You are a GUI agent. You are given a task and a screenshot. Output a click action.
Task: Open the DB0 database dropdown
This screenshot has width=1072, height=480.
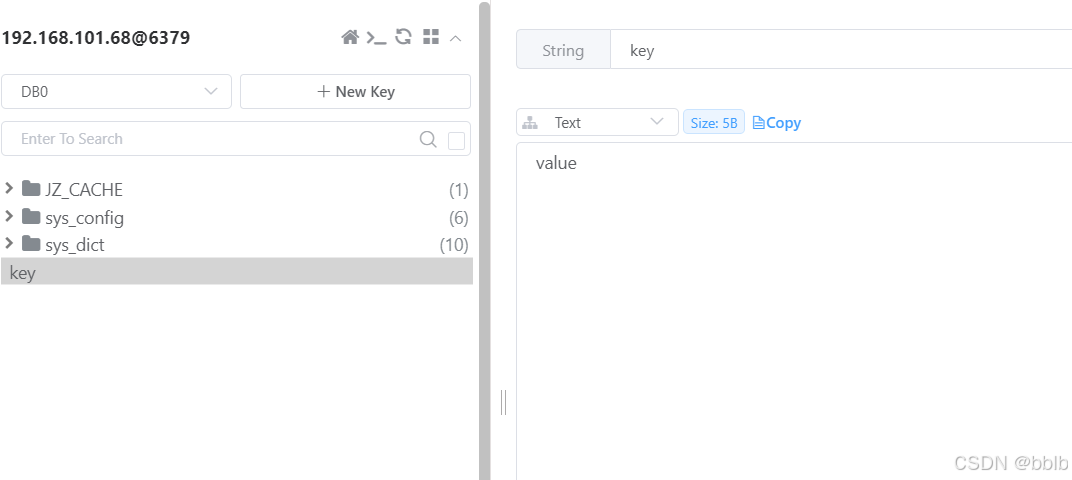tap(116, 91)
